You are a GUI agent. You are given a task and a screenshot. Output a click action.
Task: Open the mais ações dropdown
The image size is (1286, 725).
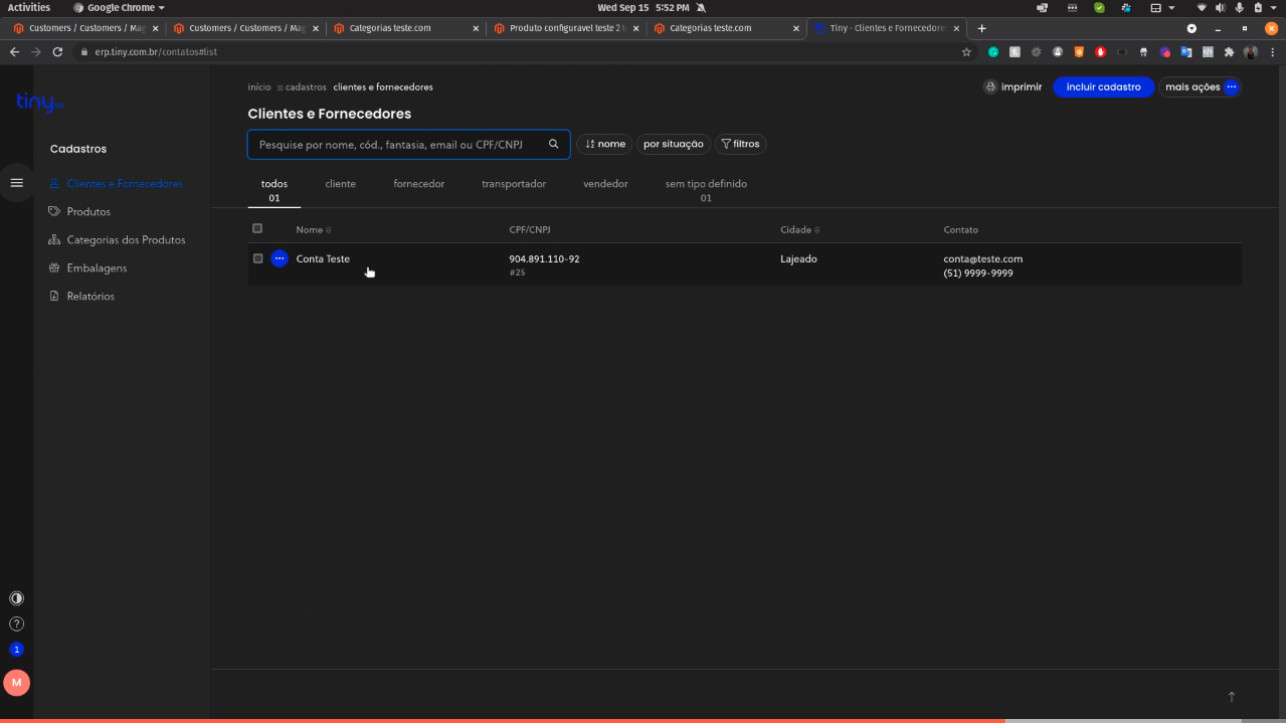click(x=1200, y=87)
